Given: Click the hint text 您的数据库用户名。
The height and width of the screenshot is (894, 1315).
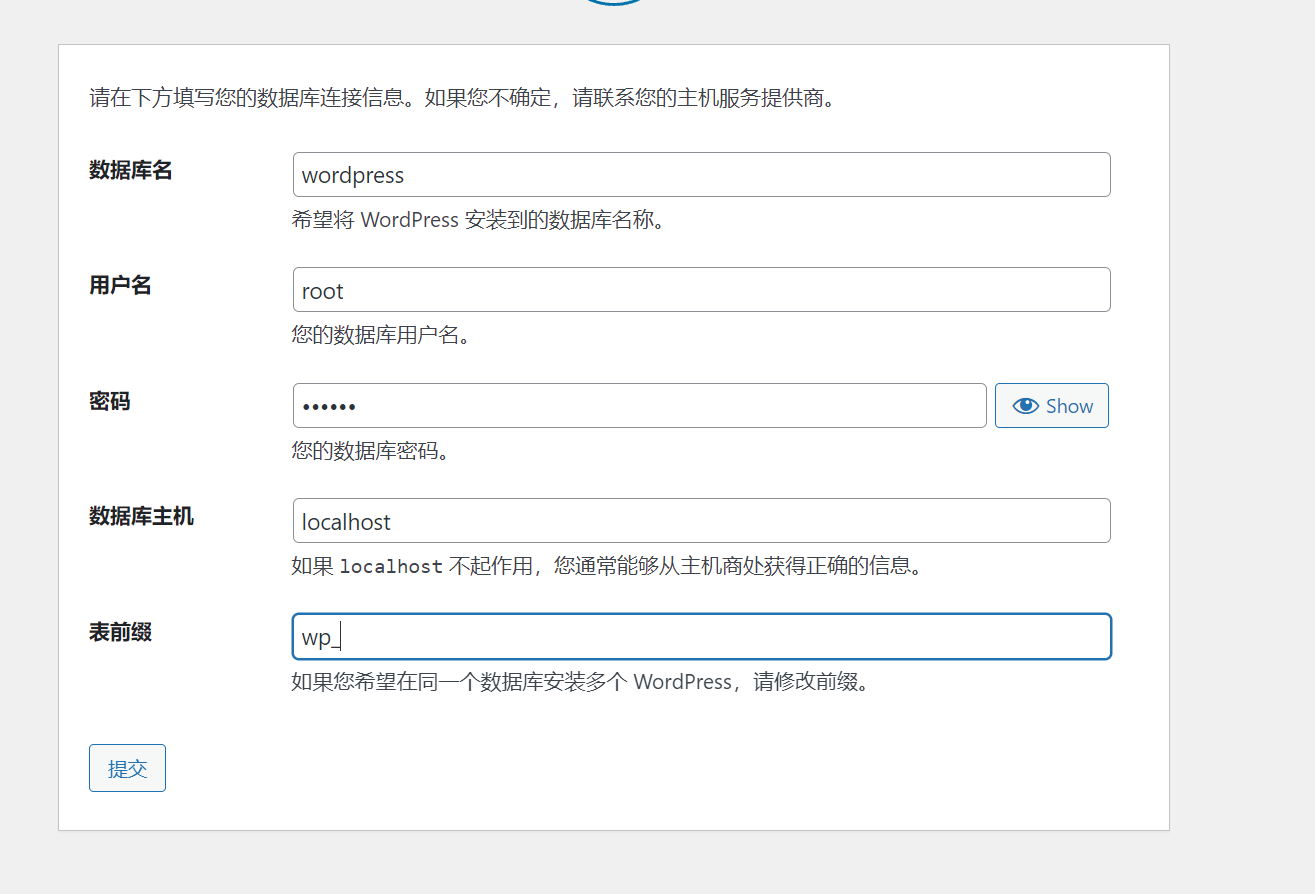Looking at the screenshot, I should tap(381, 336).
